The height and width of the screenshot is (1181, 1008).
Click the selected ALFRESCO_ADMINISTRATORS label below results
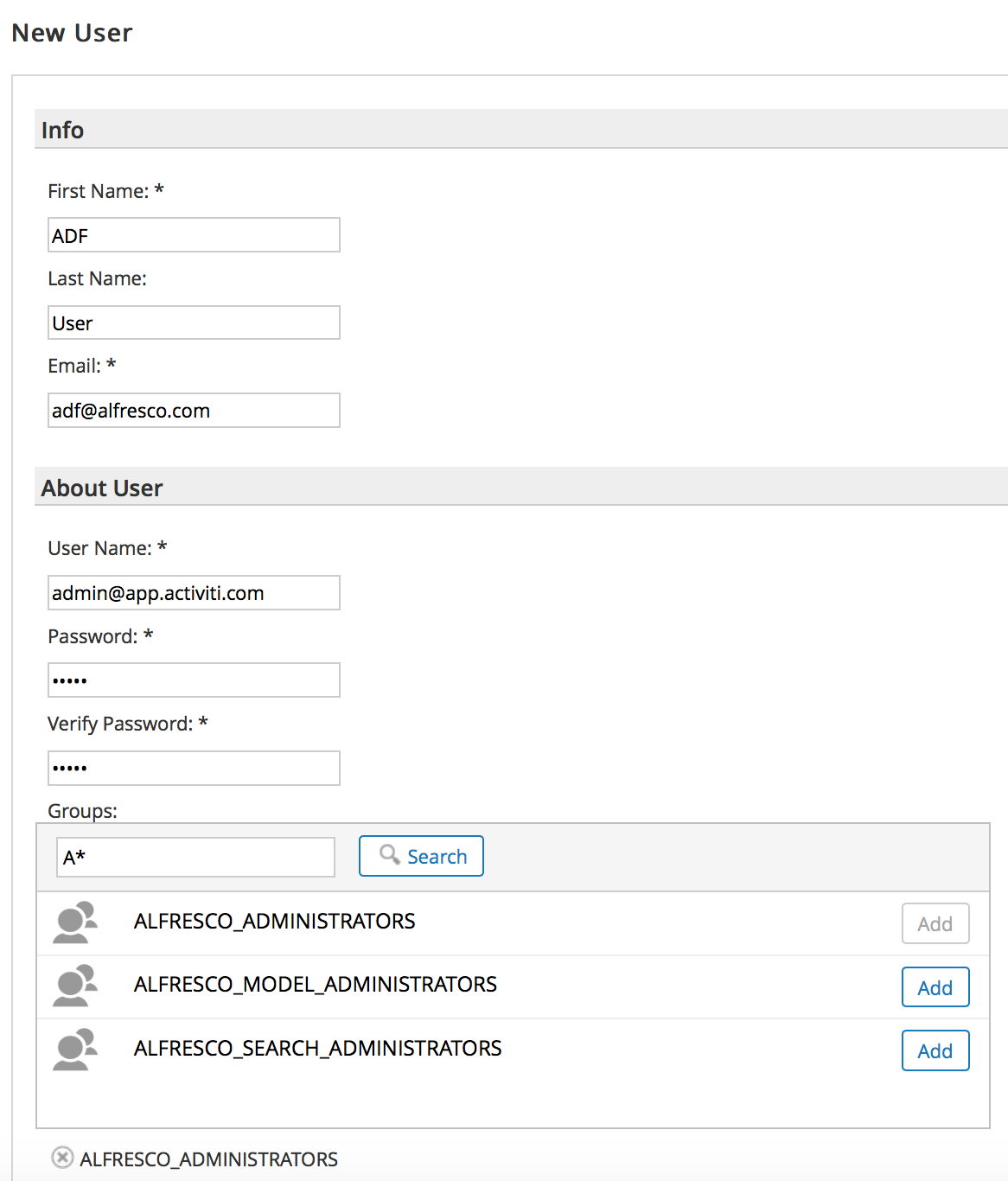click(208, 1159)
